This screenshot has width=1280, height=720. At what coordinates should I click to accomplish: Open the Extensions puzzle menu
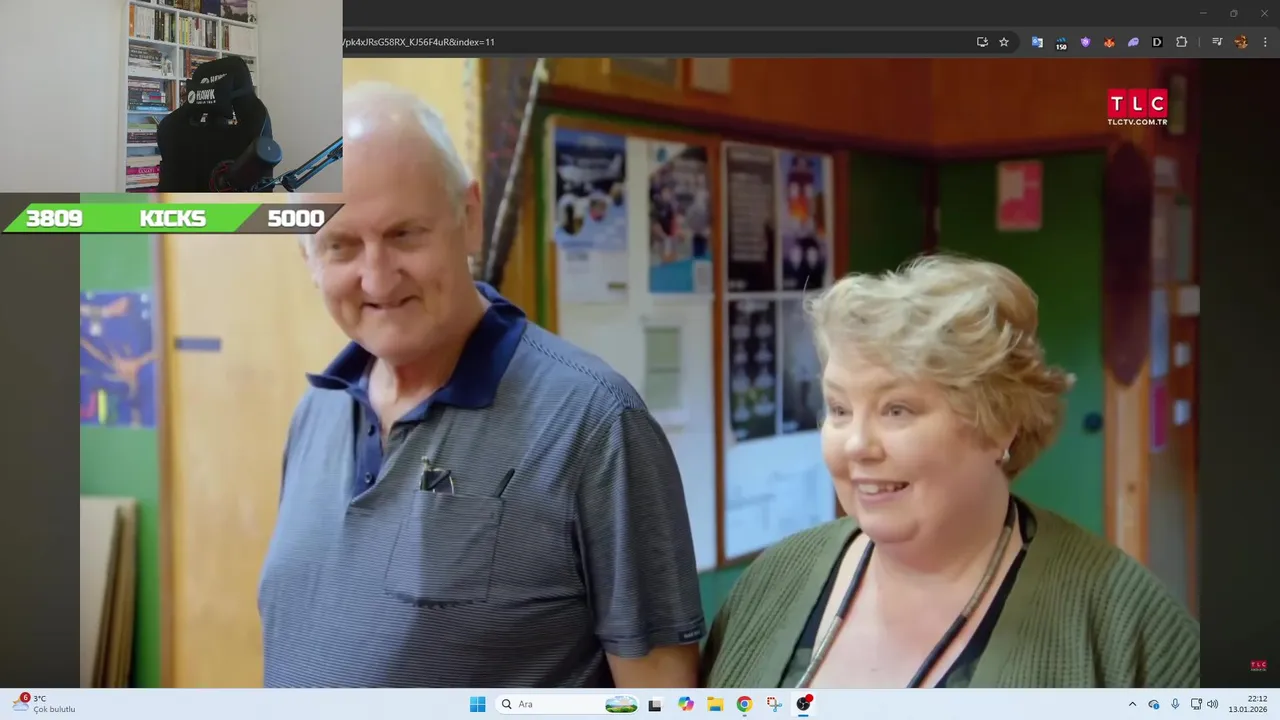pyautogui.click(x=1181, y=42)
